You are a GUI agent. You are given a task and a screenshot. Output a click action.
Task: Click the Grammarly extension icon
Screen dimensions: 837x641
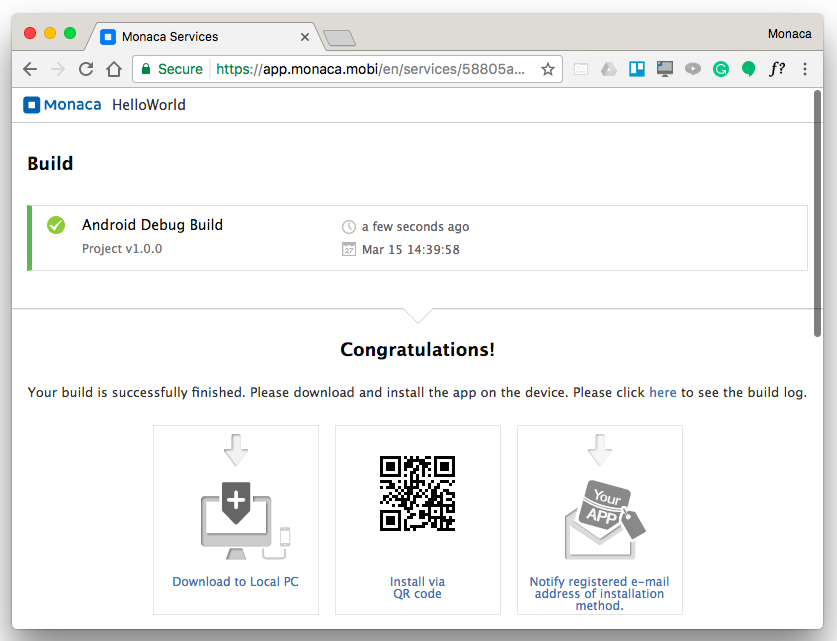tap(720, 69)
